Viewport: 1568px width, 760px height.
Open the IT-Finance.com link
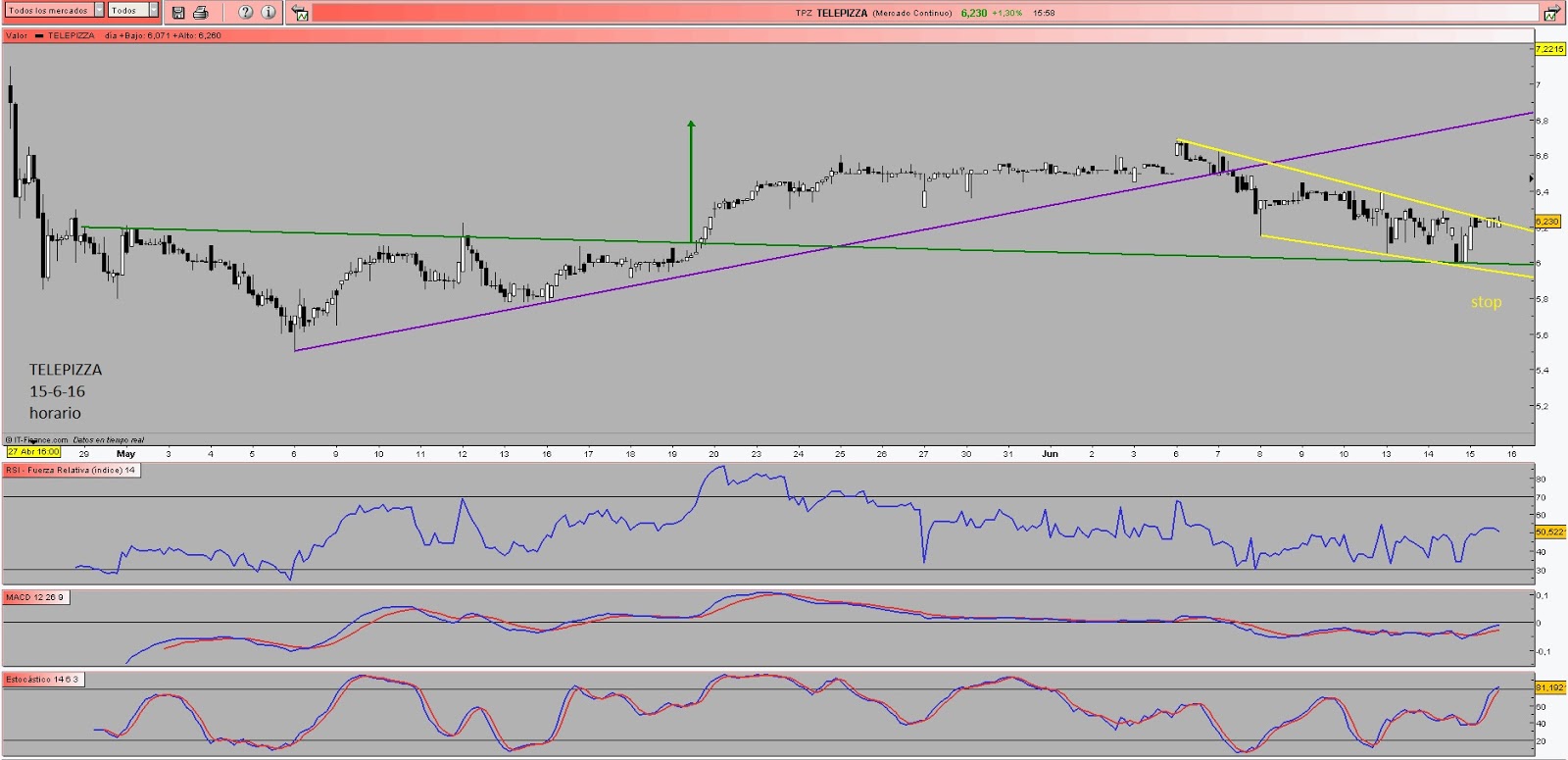[37, 440]
